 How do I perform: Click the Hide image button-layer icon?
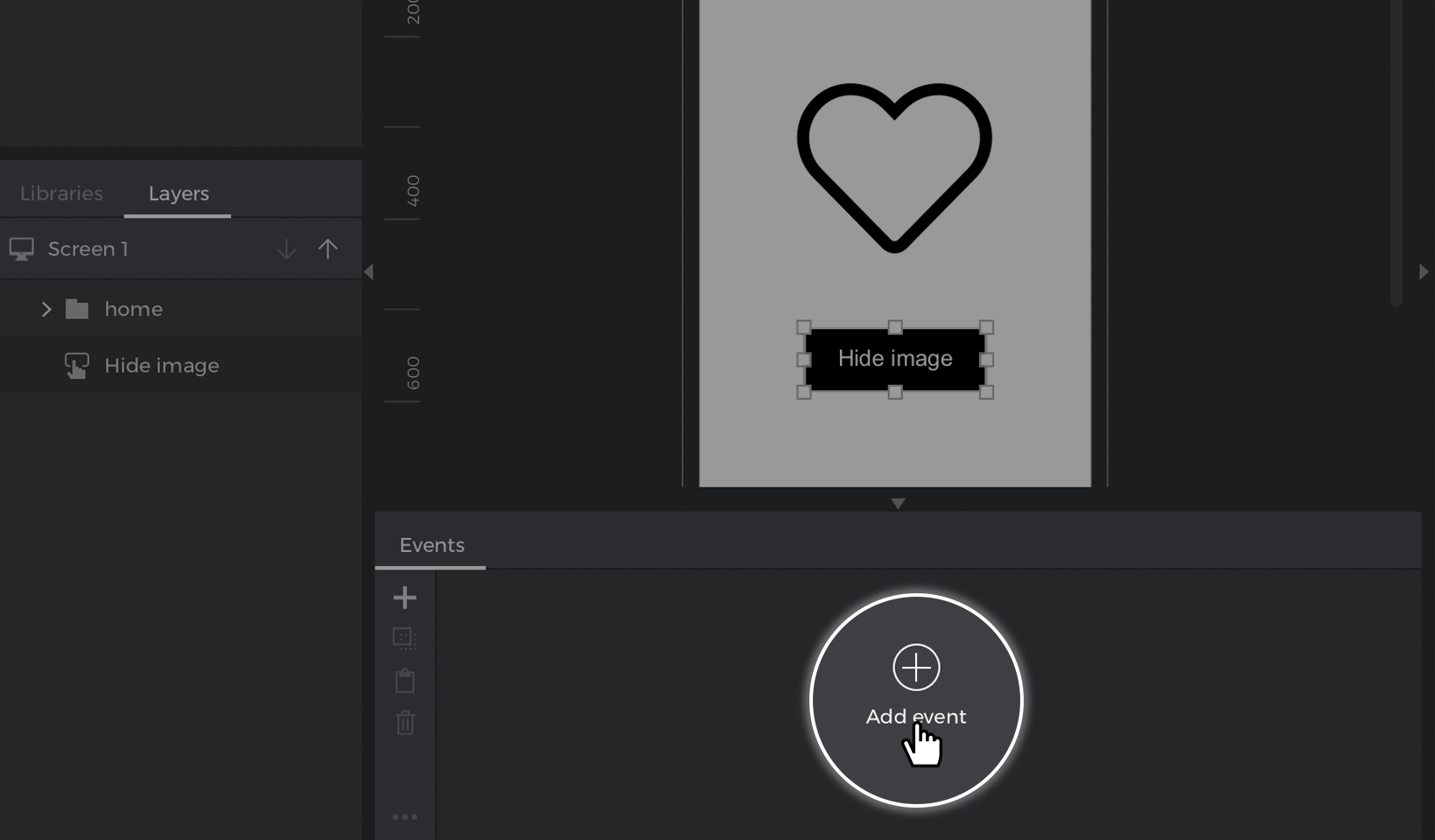pos(77,366)
